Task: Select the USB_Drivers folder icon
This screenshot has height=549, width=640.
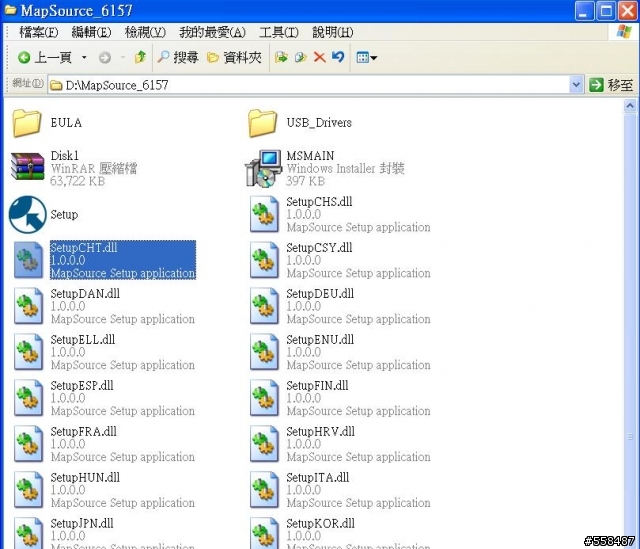Action: [x=262, y=123]
